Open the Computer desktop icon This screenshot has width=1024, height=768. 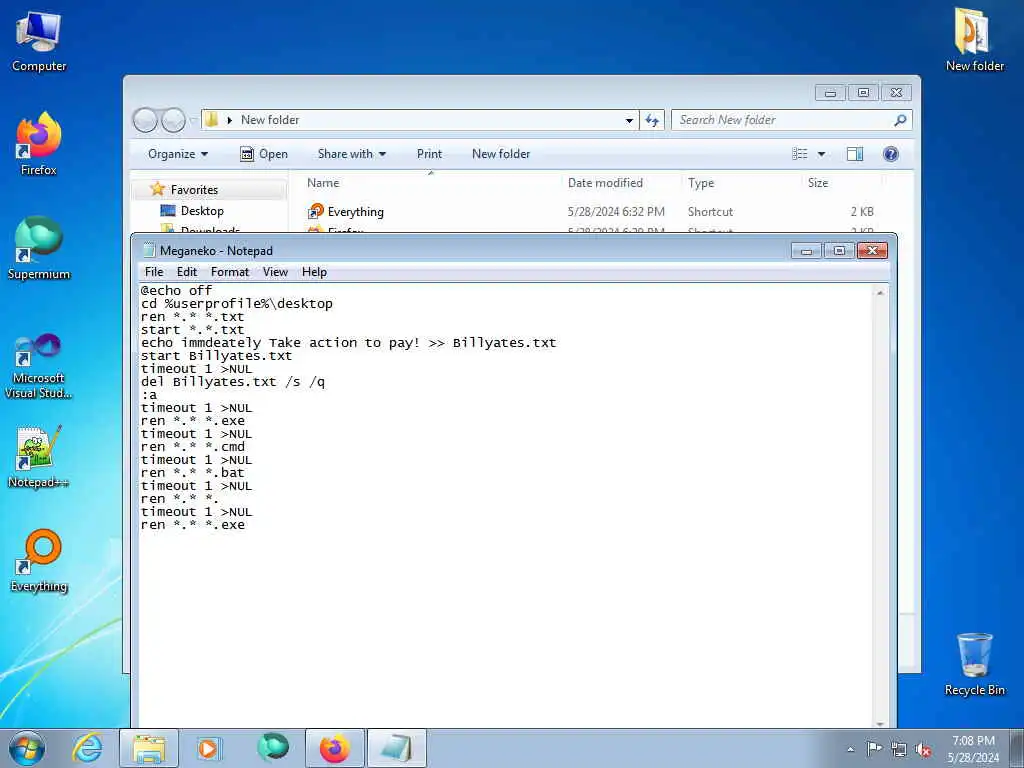pos(39,41)
